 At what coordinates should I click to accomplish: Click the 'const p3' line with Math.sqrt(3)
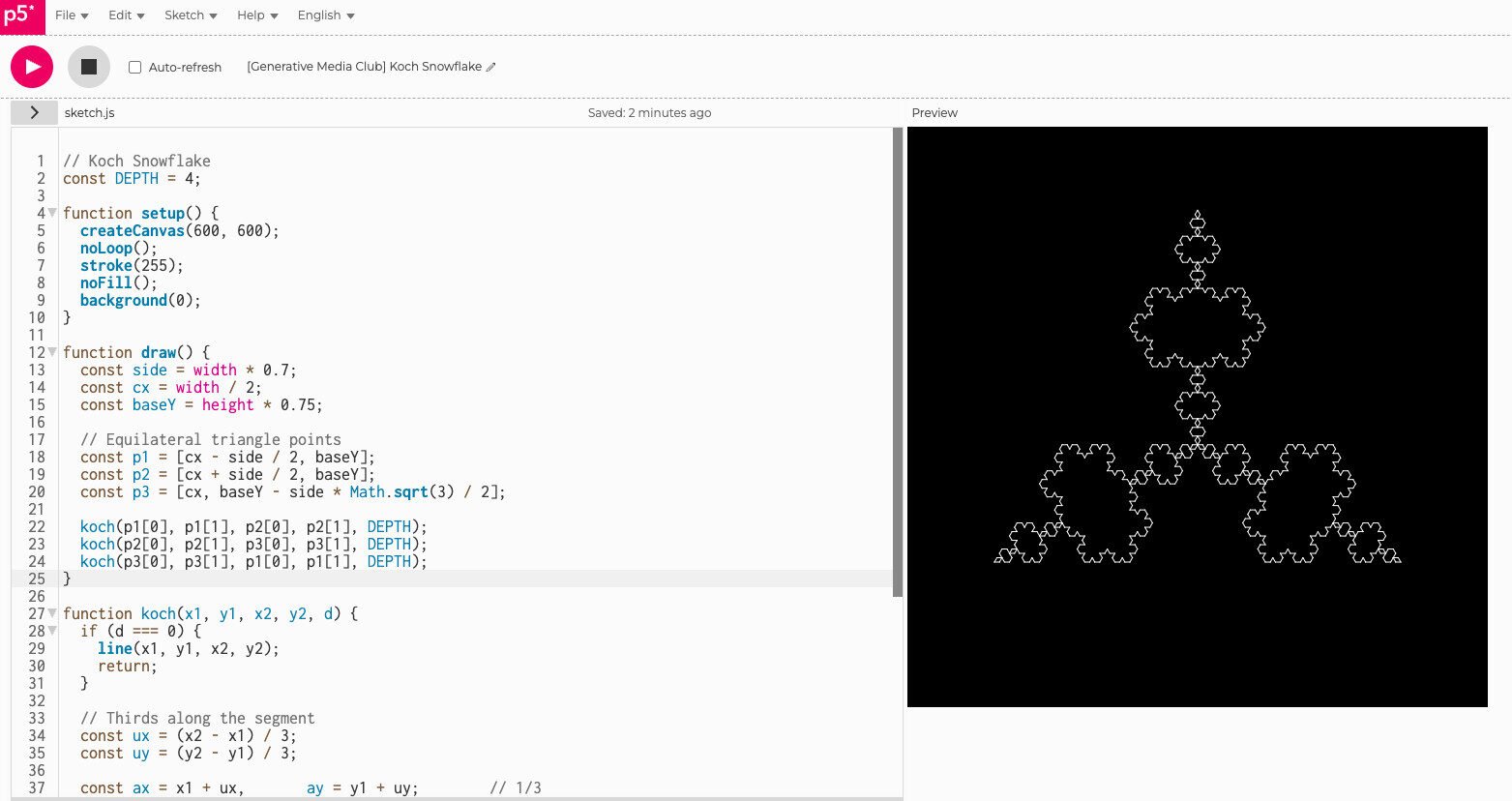click(293, 491)
